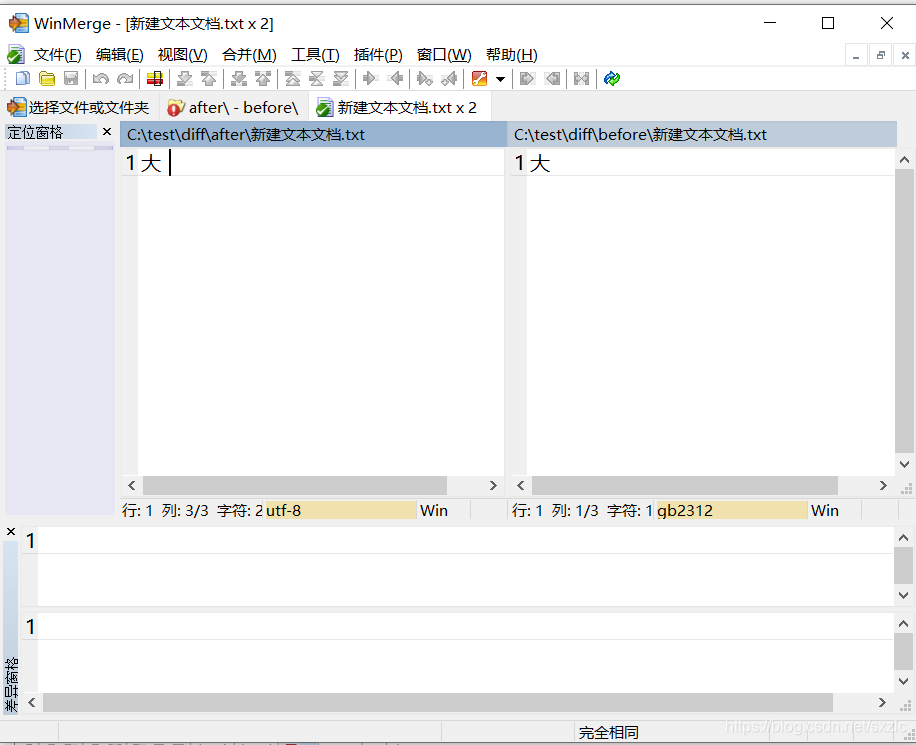
Task: Open the 工具(T) menu
Action: [x=315, y=55]
